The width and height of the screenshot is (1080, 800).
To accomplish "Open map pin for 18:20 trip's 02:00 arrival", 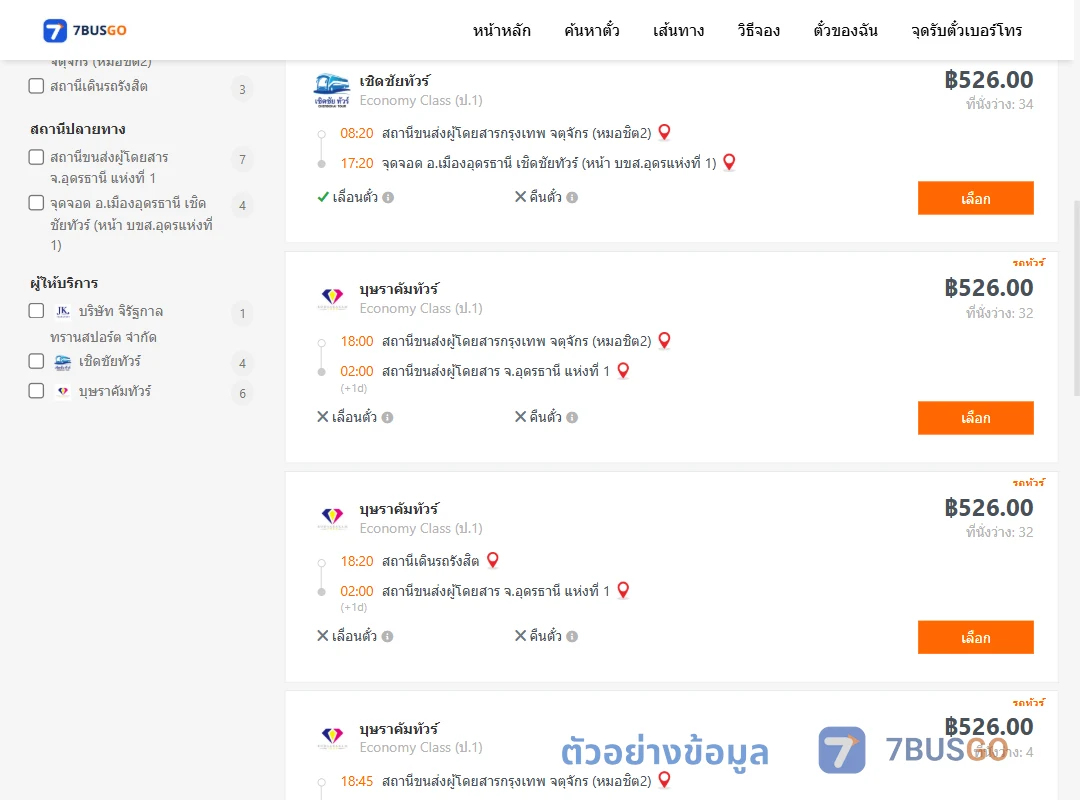I will point(623,590).
